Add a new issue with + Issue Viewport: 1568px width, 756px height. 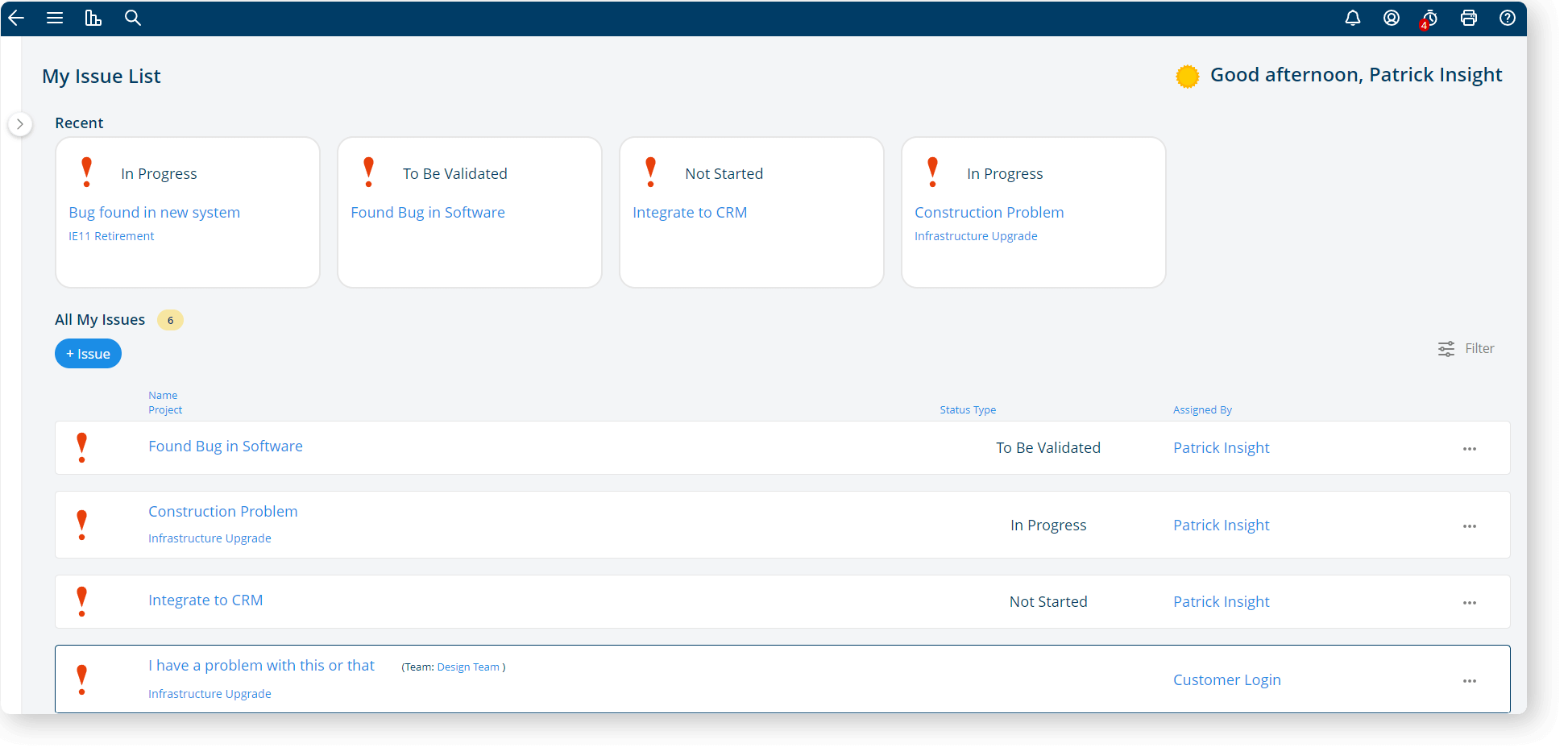pos(88,354)
